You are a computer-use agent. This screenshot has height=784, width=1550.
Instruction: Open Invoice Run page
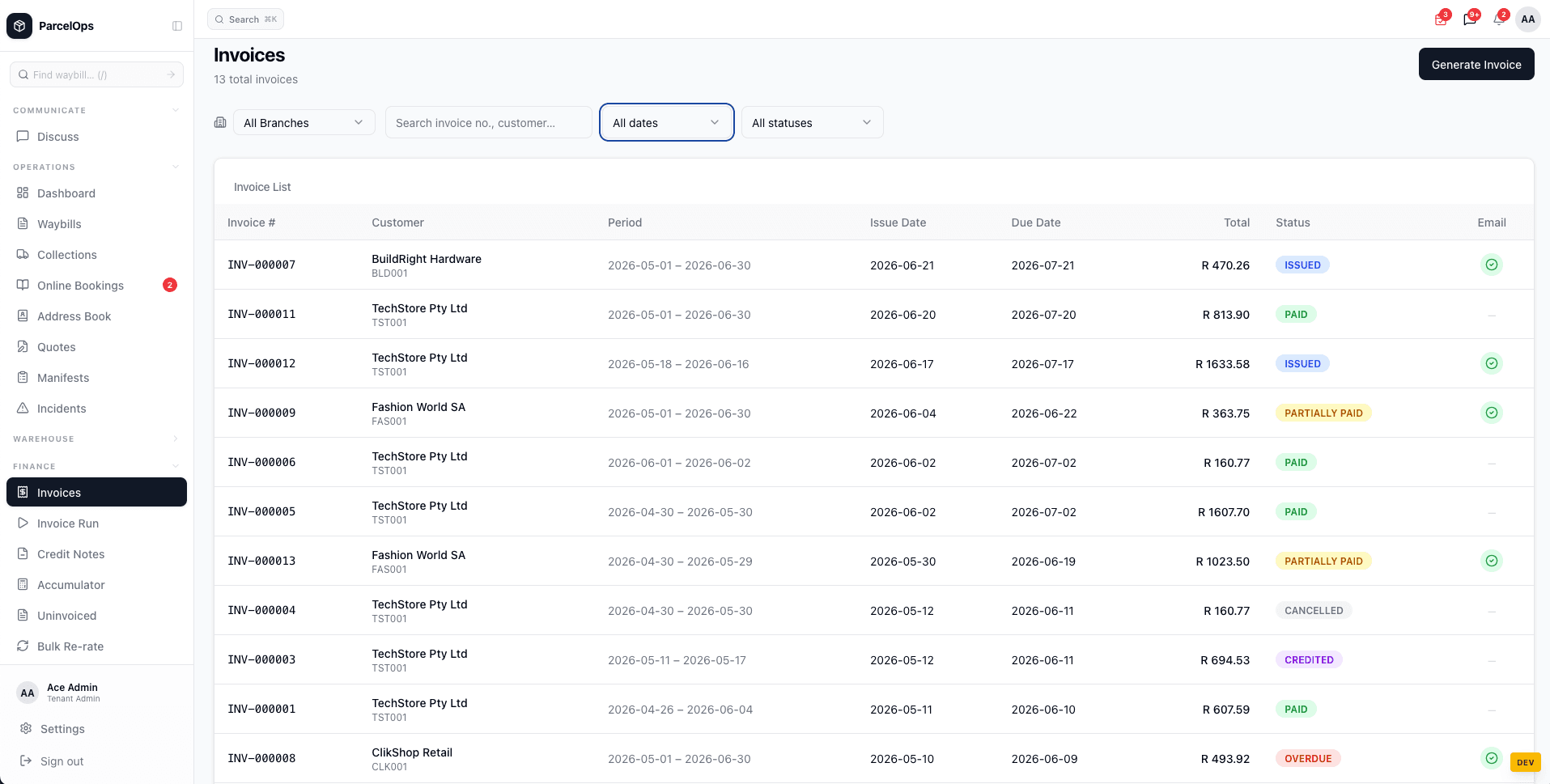click(x=96, y=523)
